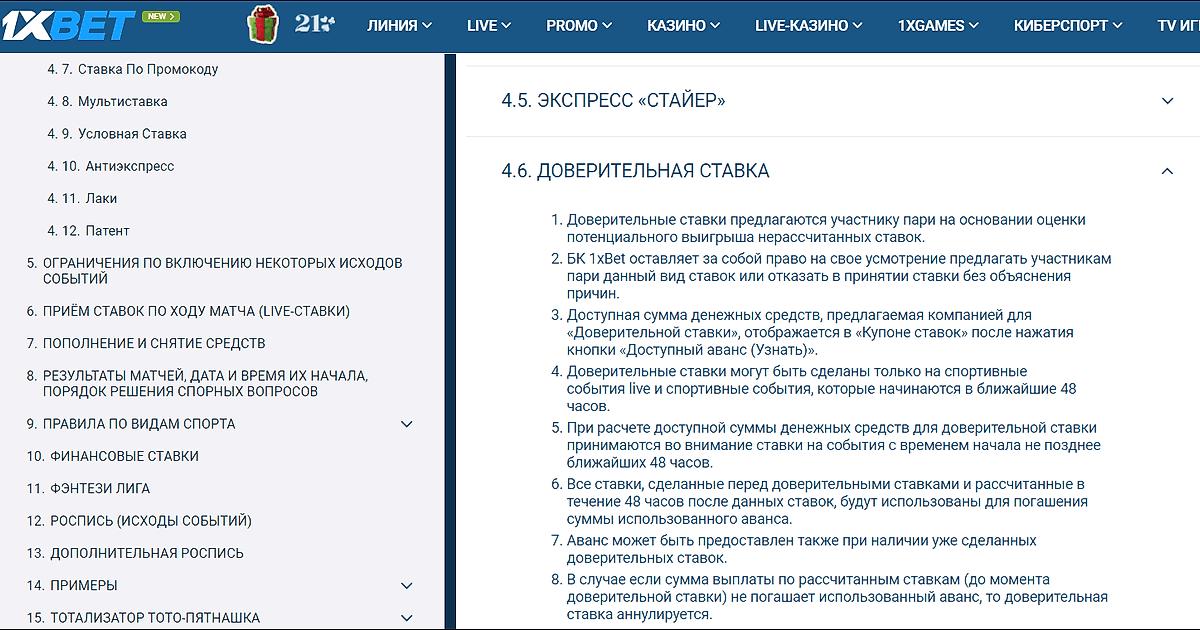Expand the ПРИМЕРЫ sidebar chevron
This screenshot has height=630, width=1200.
[407, 586]
